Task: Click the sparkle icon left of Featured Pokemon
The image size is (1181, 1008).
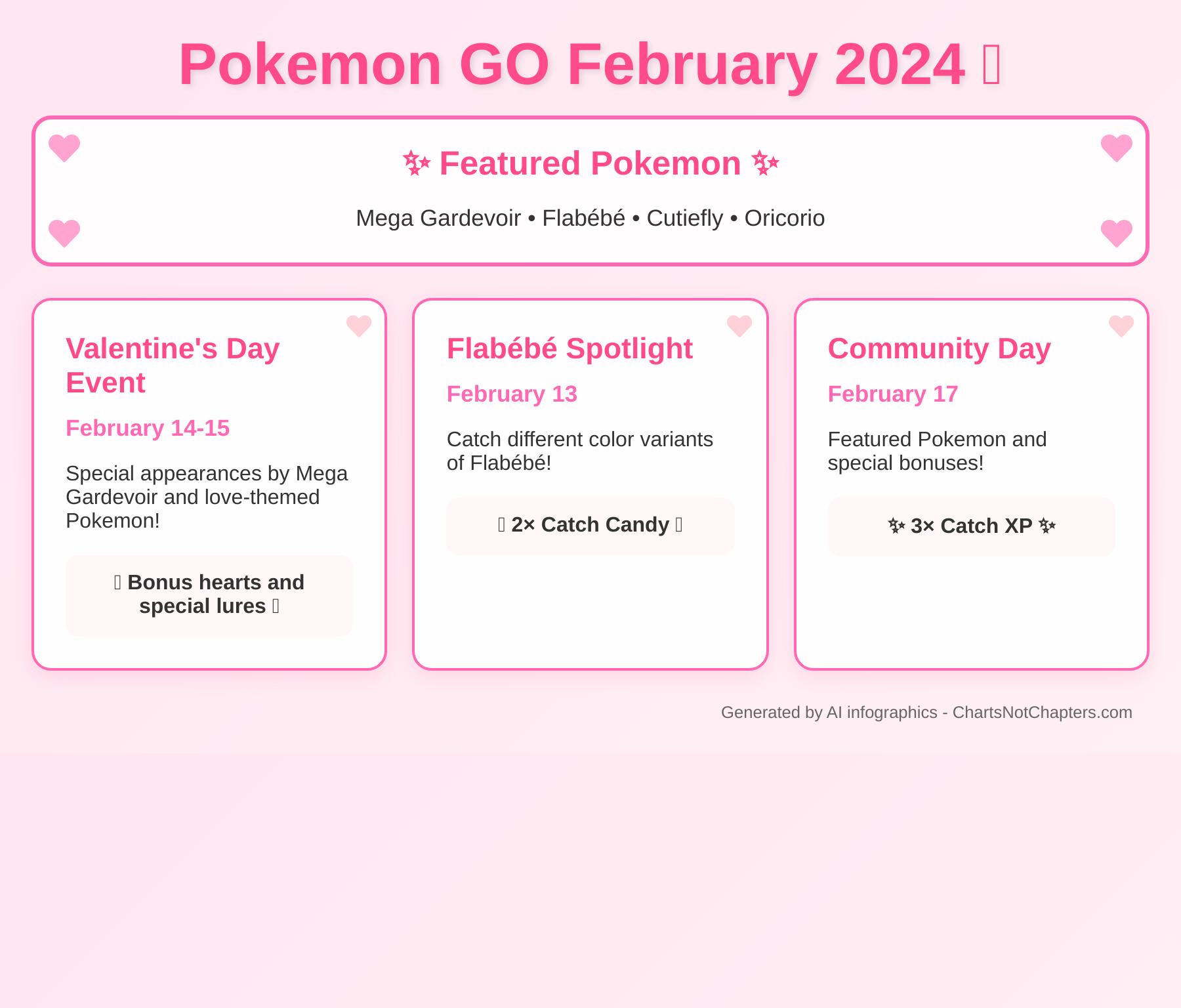Action: coord(416,163)
